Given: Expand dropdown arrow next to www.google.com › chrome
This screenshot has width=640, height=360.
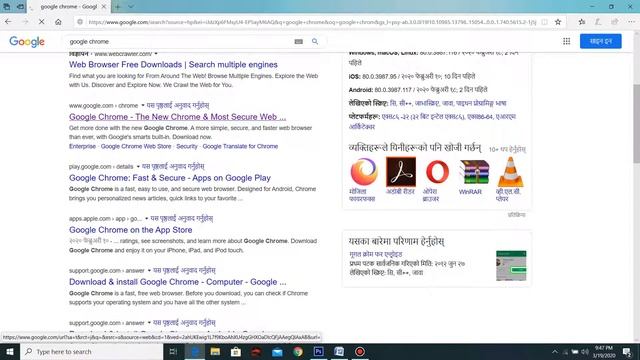Looking at the screenshot, I should 143,105.
